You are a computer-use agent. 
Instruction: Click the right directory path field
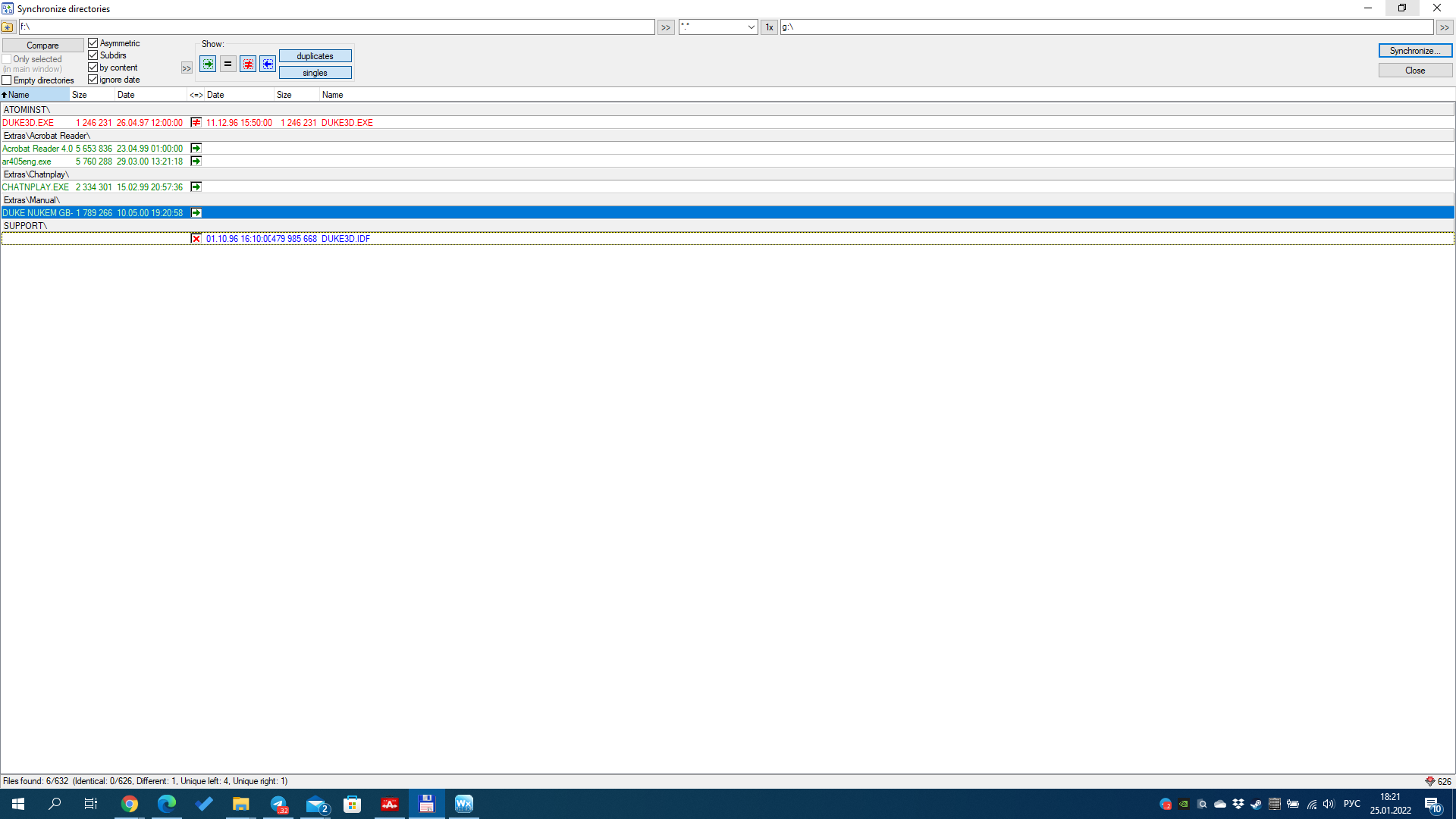point(1106,27)
